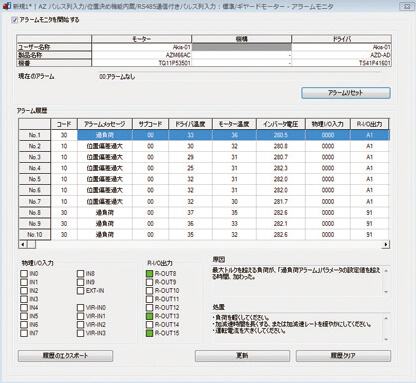The image size is (416, 383).
Task: Click the scroll-down arrow in the 処置 text box
Action: [386, 339]
